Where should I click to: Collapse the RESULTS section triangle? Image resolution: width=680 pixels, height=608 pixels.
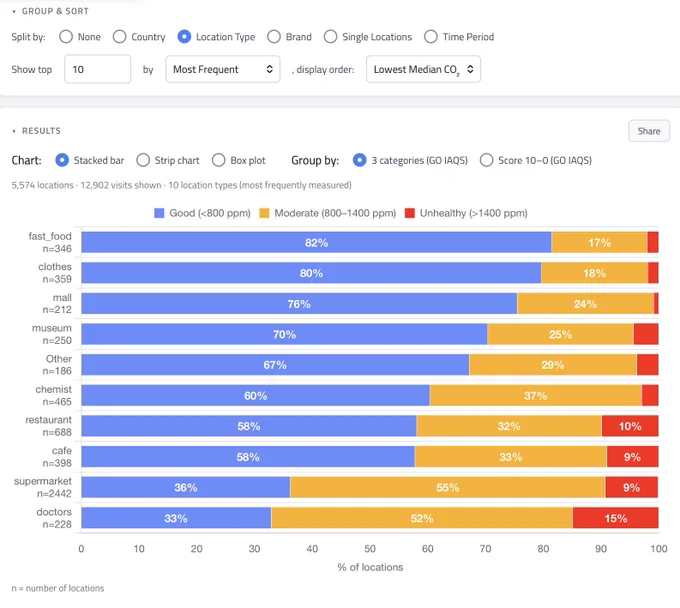(14, 131)
